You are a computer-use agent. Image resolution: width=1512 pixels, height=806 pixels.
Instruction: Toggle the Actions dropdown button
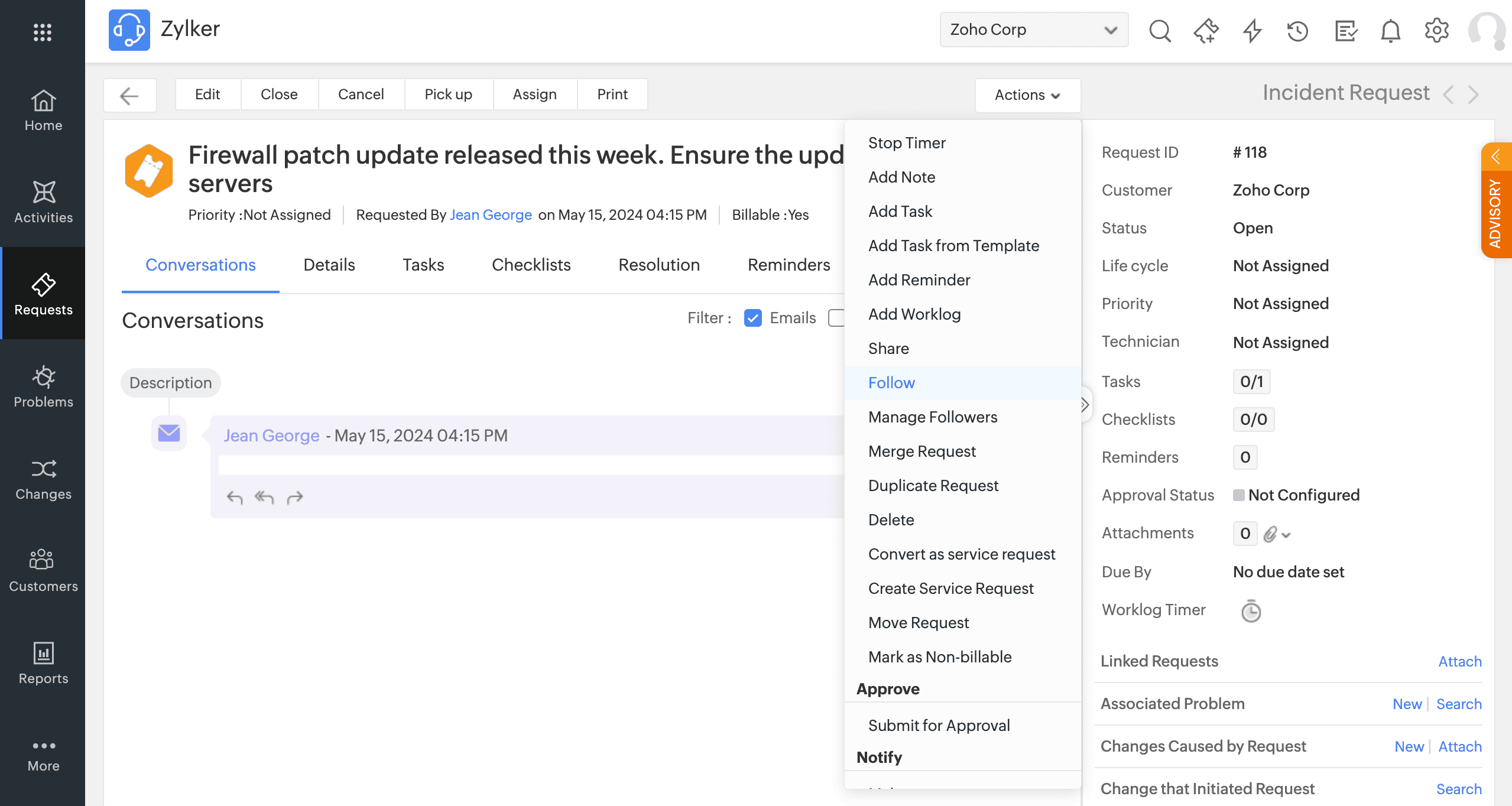coord(1027,95)
